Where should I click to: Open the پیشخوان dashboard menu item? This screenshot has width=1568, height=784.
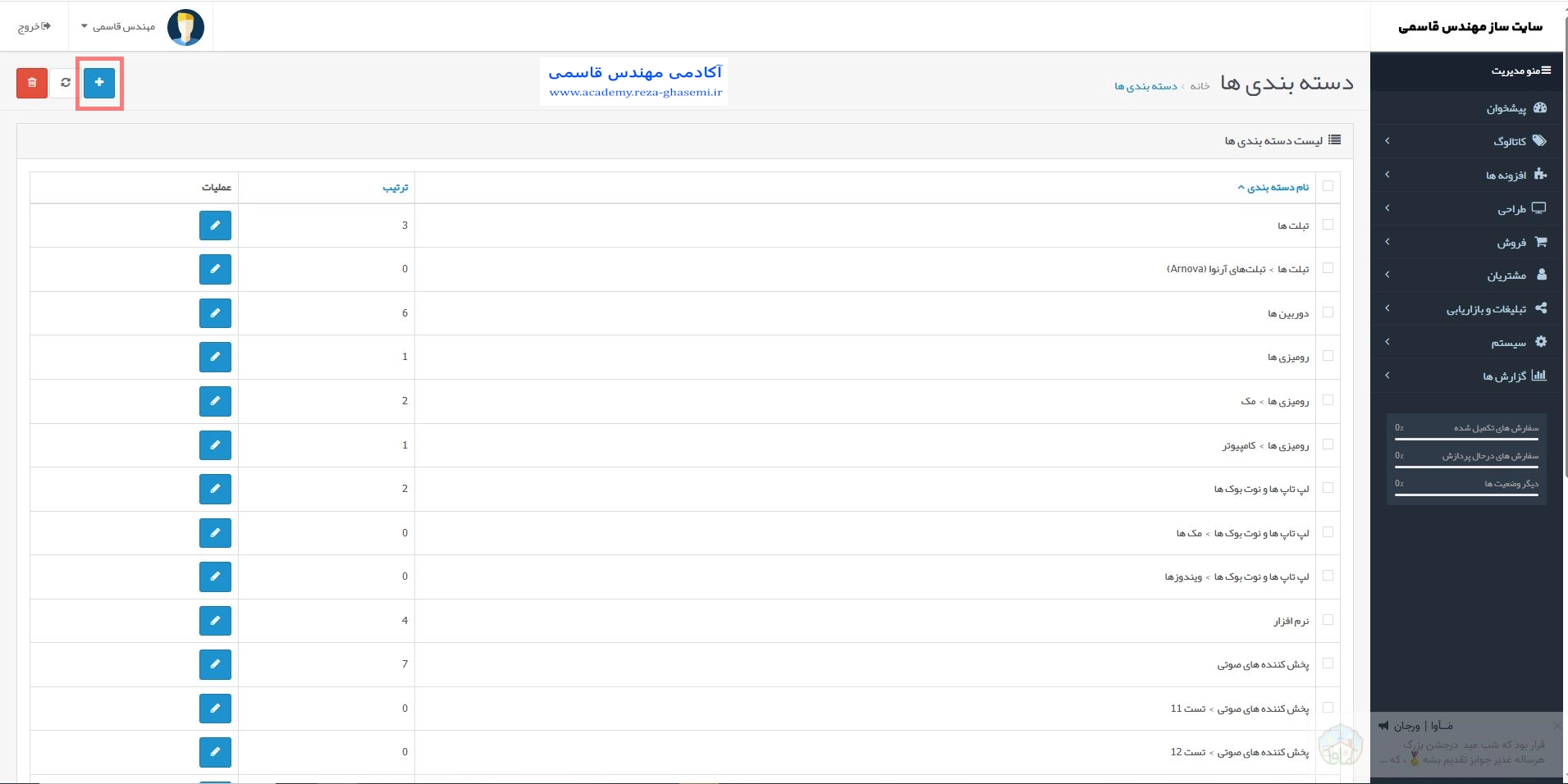click(1468, 108)
